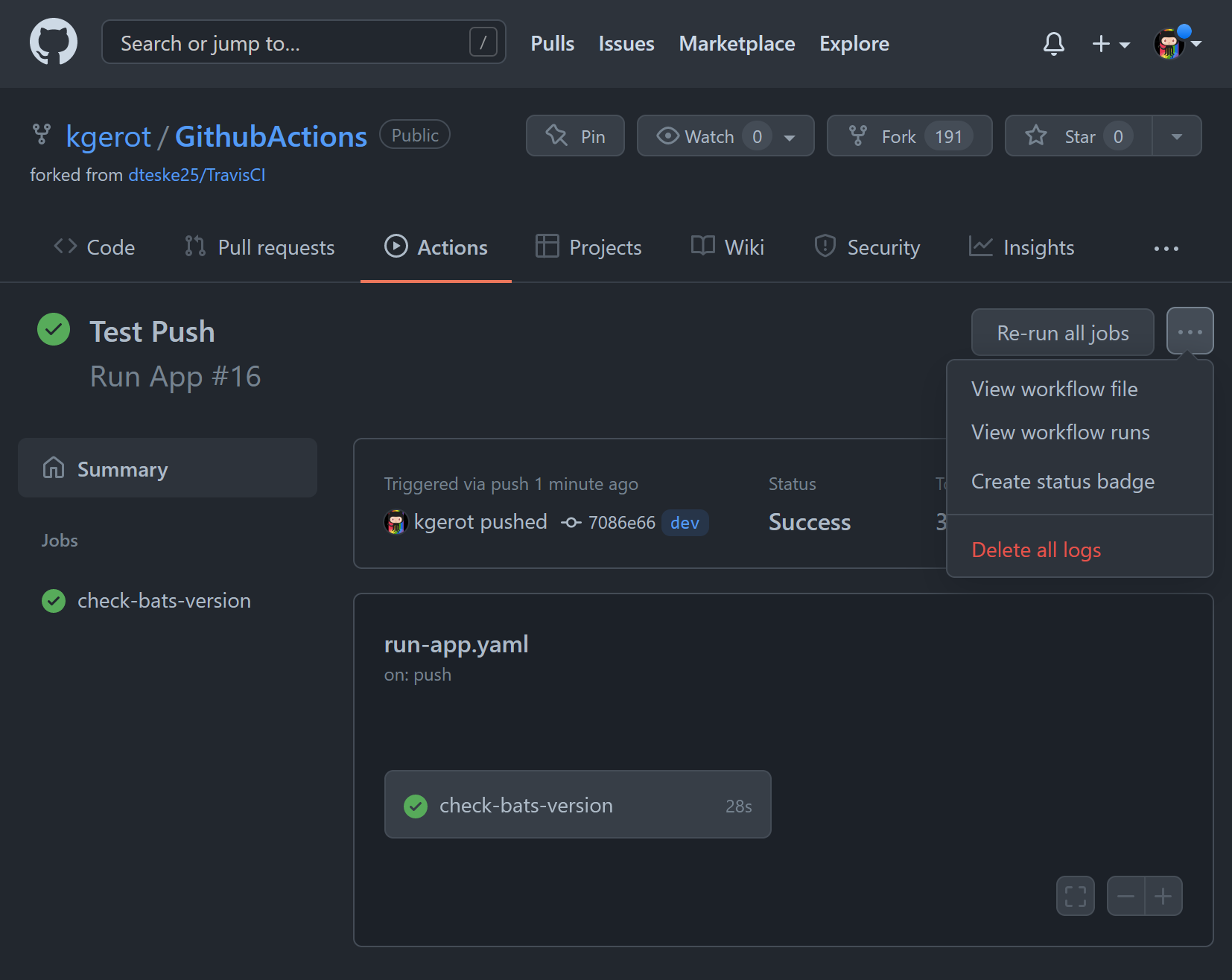
Task: Focus the Search or jump to field
Action: 304,42
